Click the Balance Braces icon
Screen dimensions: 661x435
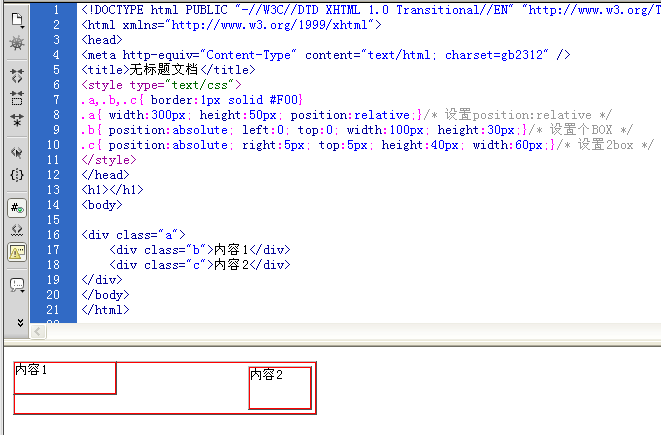(x=17, y=175)
